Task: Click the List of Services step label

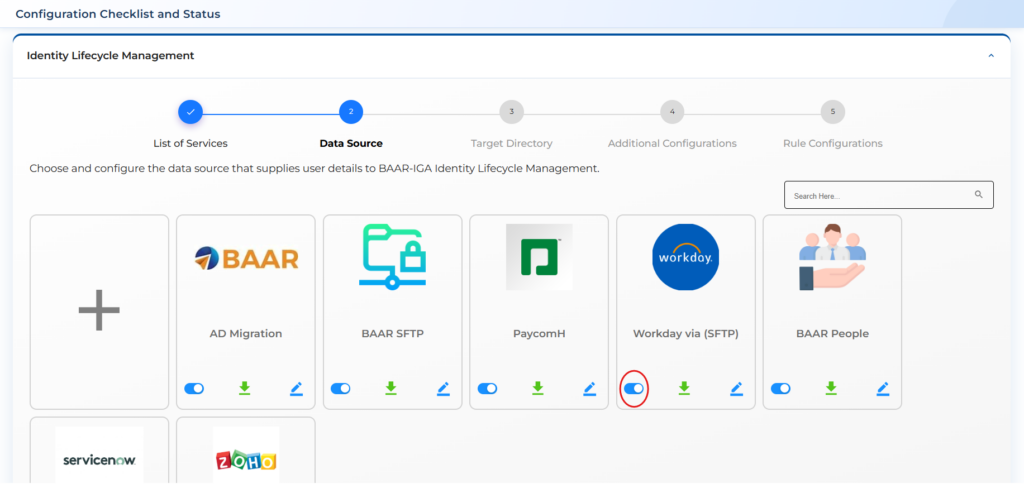Action: click(x=191, y=144)
